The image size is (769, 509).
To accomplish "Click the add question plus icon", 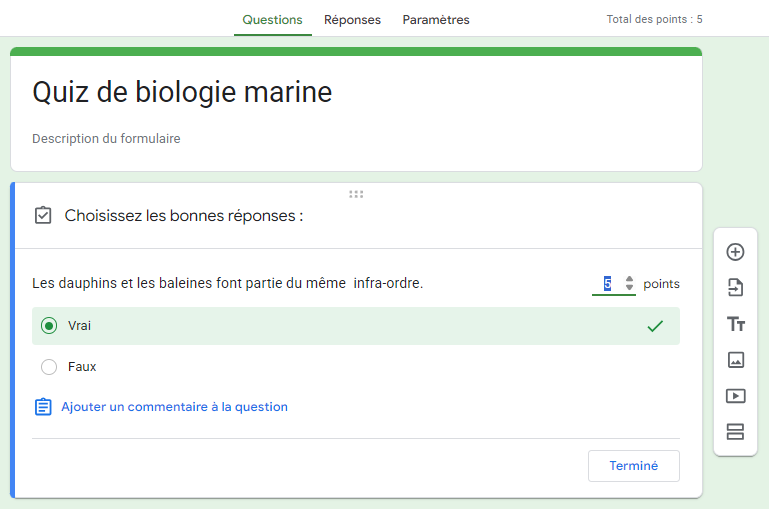I will point(735,252).
